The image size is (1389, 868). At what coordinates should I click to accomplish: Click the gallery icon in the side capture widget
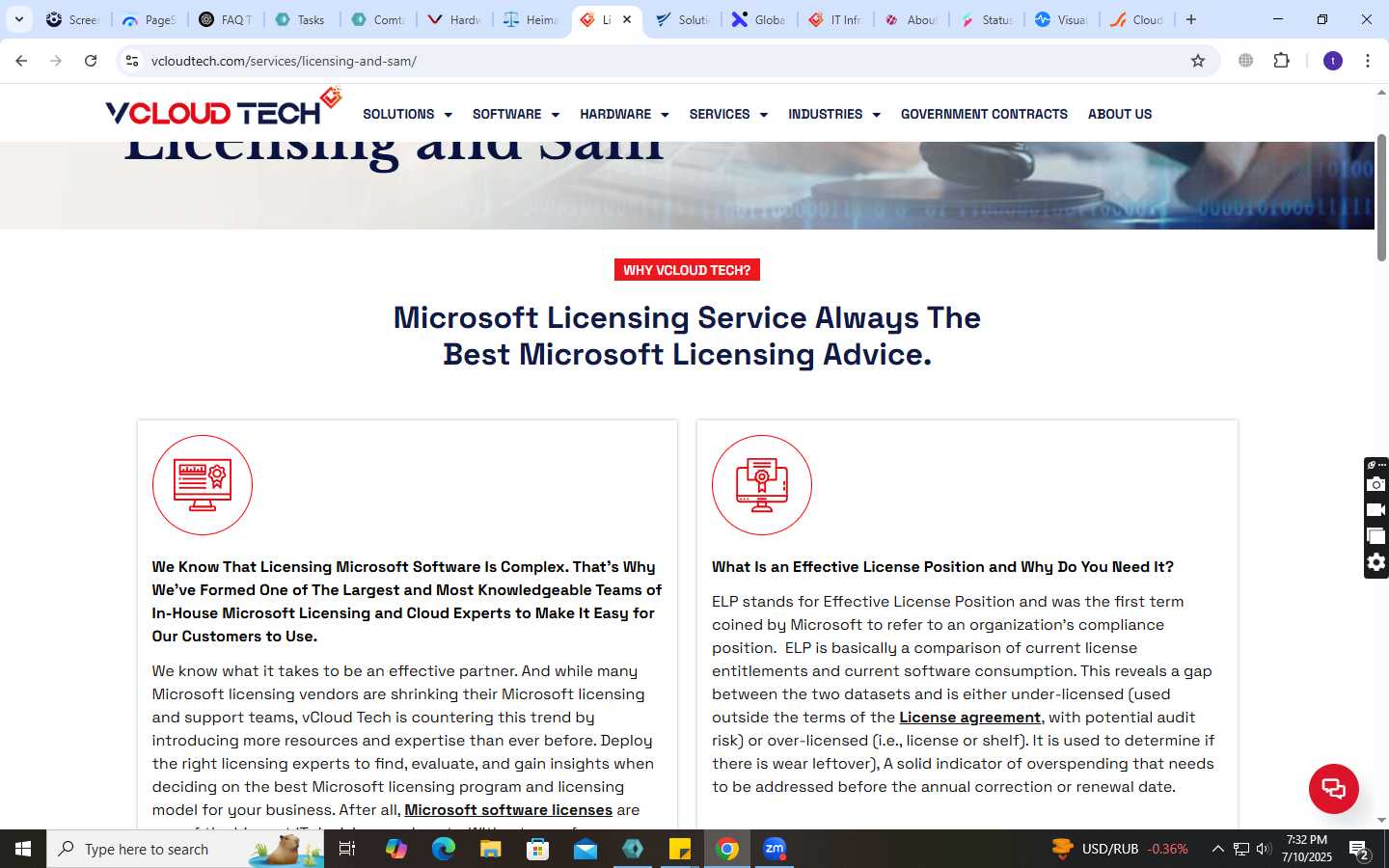[x=1376, y=536]
